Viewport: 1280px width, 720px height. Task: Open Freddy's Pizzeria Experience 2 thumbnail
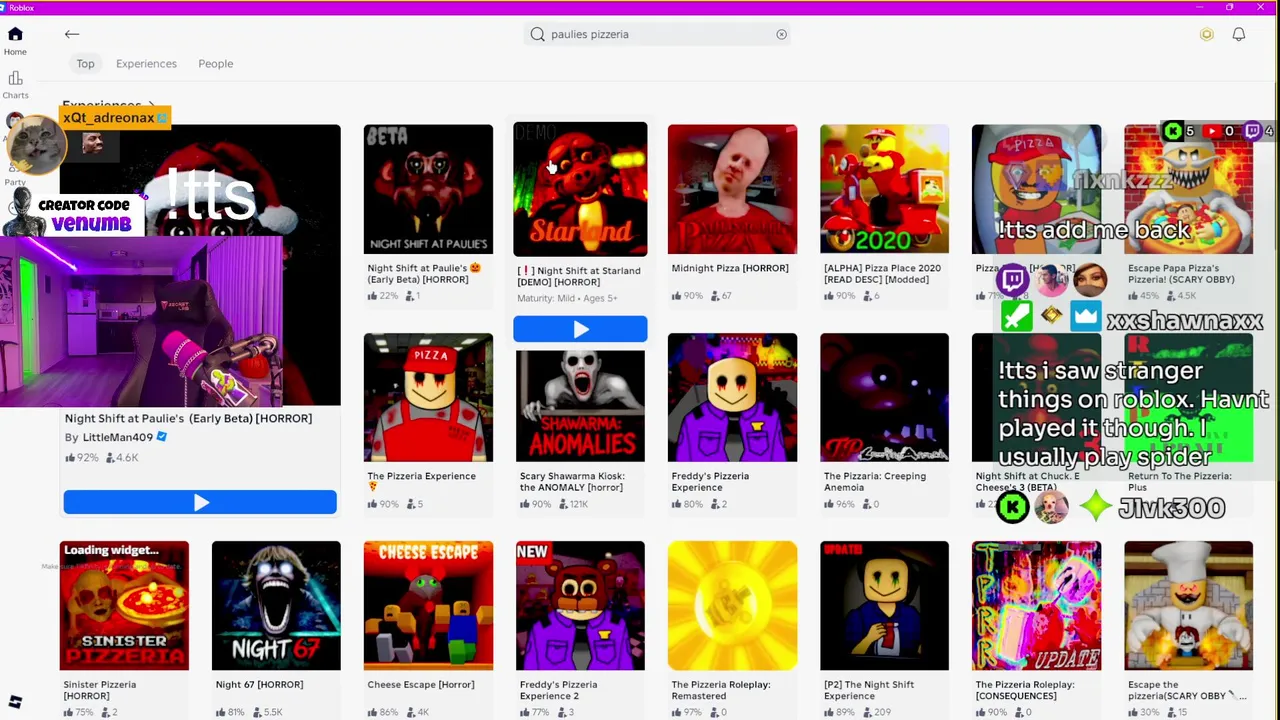coord(580,605)
